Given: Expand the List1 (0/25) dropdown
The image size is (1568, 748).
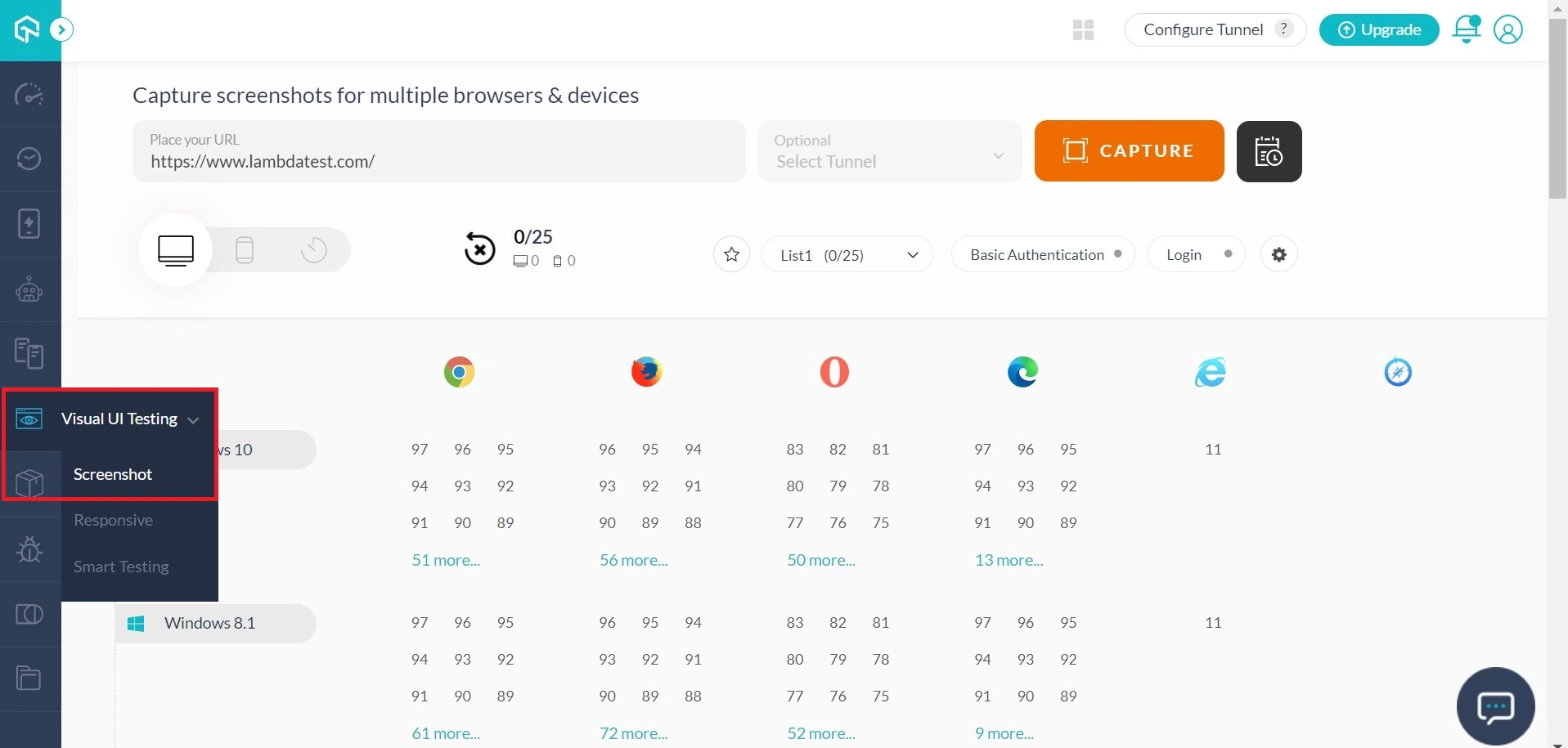Looking at the screenshot, I should pos(847,255).
